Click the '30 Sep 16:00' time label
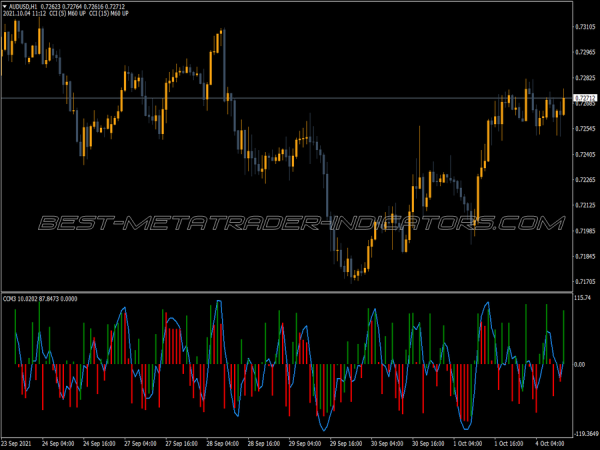Viewport: 600px width, 450px height. tap(428, 444)
